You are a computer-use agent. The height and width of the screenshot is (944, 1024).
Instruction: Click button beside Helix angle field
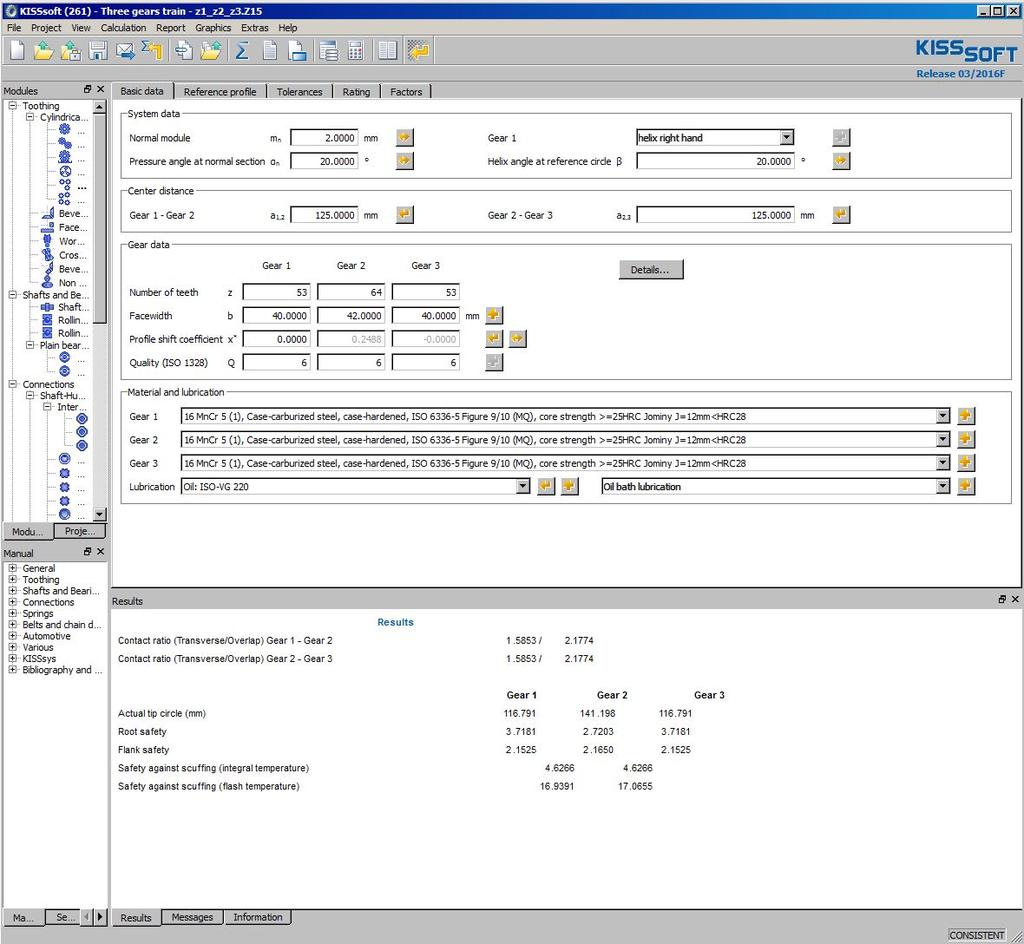841,161
